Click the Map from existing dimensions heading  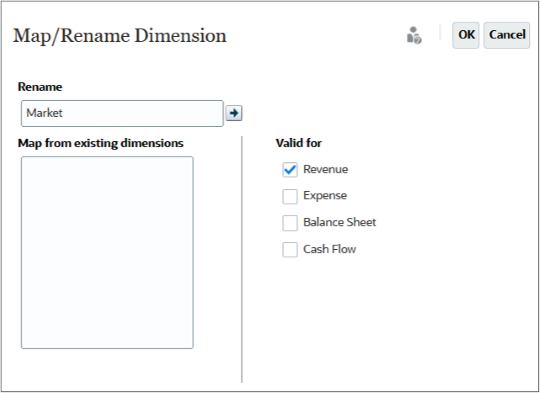pos(101,143)
